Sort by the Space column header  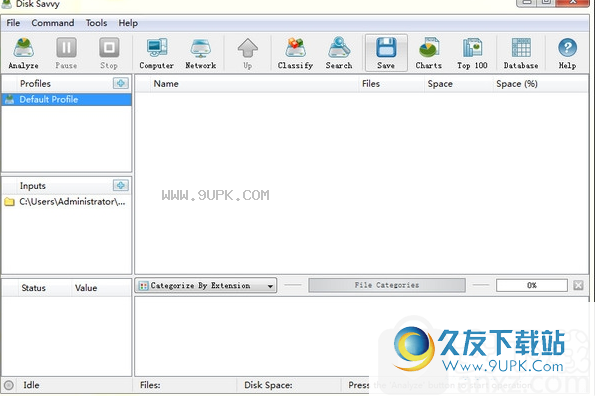[459, 84]
